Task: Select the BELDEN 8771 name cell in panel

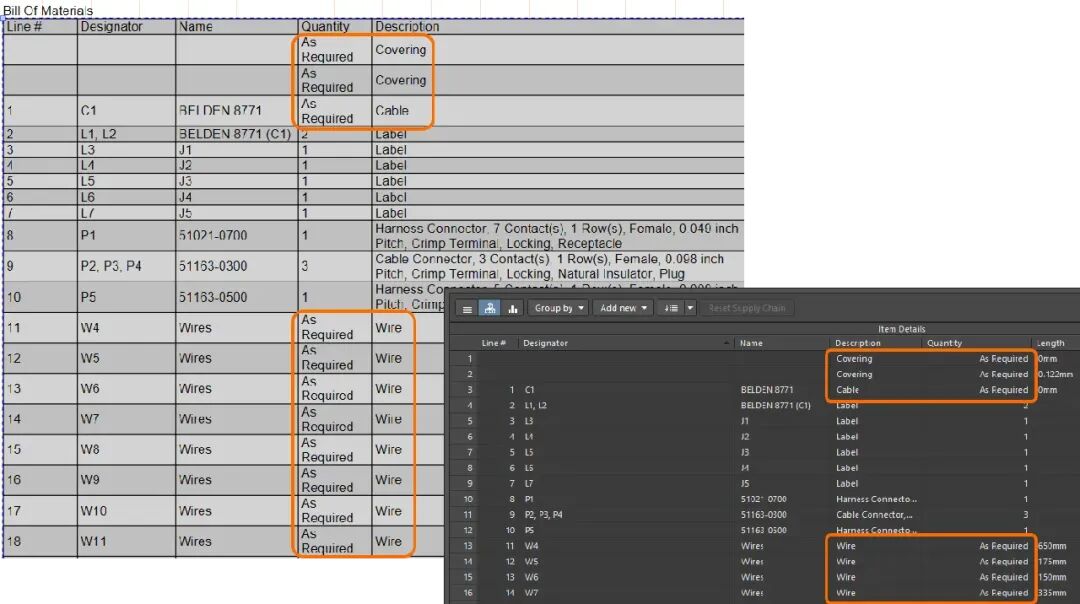Action: pyautogui.click(x=767, y=390)
